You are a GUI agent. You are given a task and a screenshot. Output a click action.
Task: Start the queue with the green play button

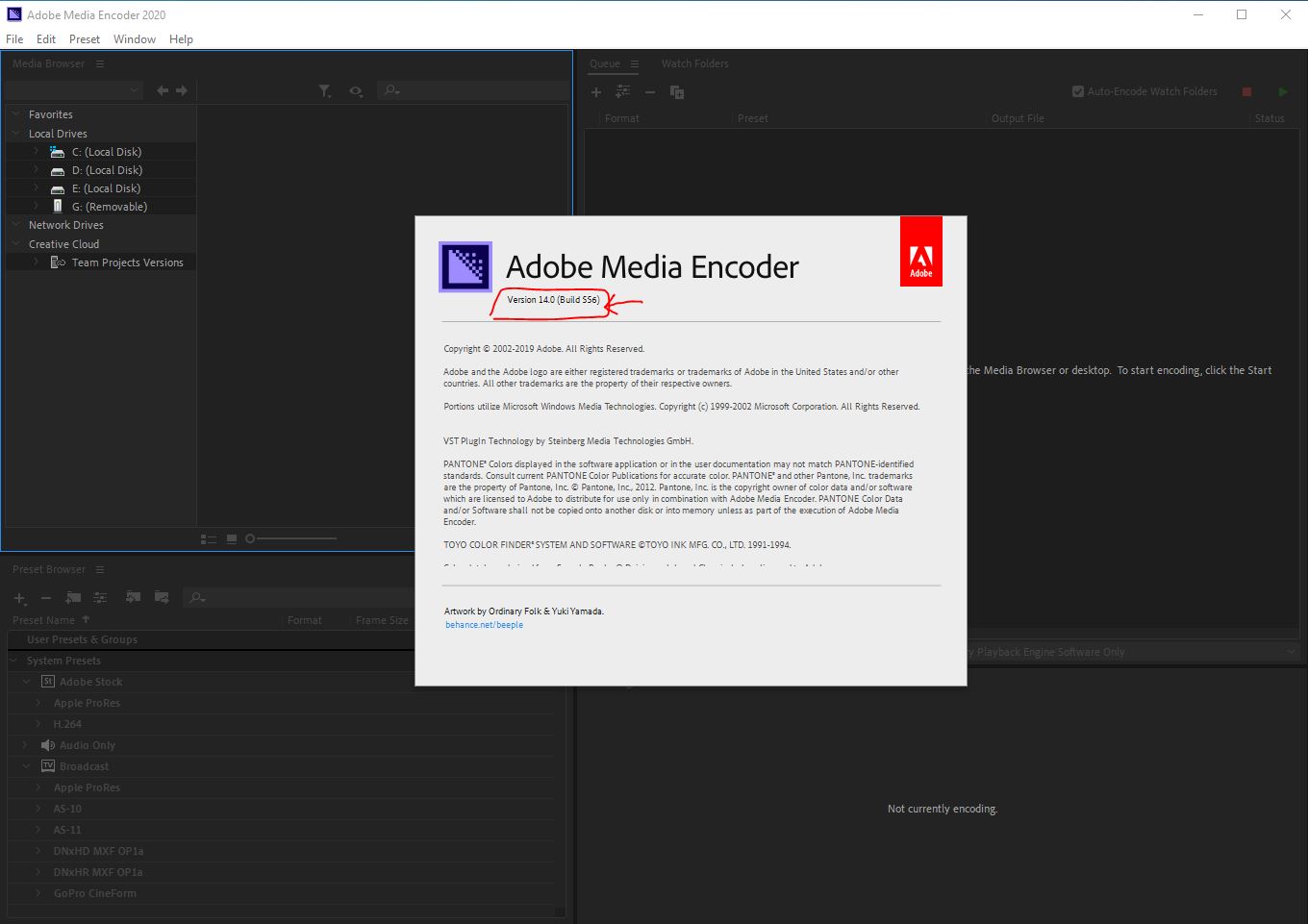[x=1283, y=92]
